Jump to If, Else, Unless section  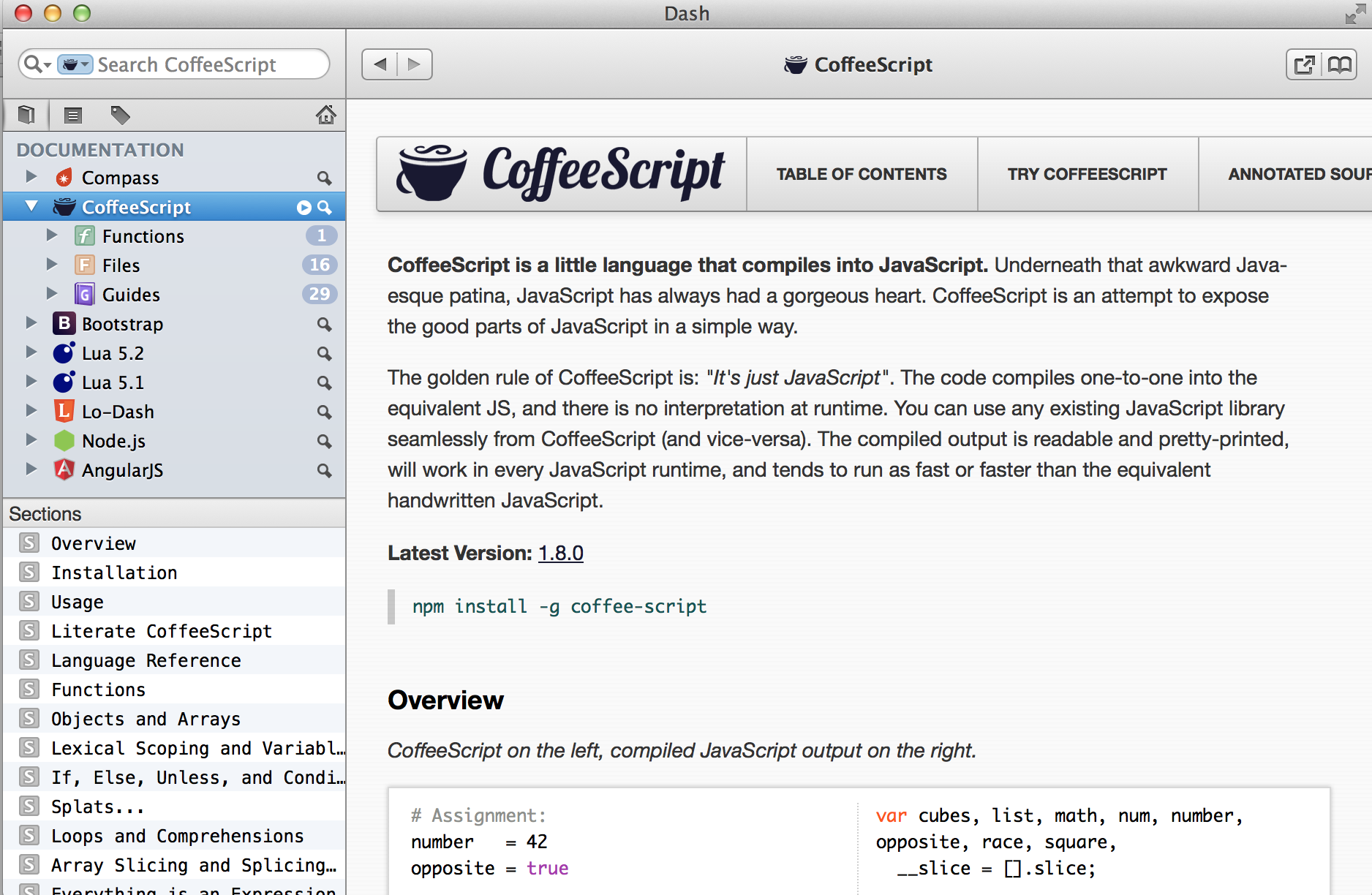[174, 777]
